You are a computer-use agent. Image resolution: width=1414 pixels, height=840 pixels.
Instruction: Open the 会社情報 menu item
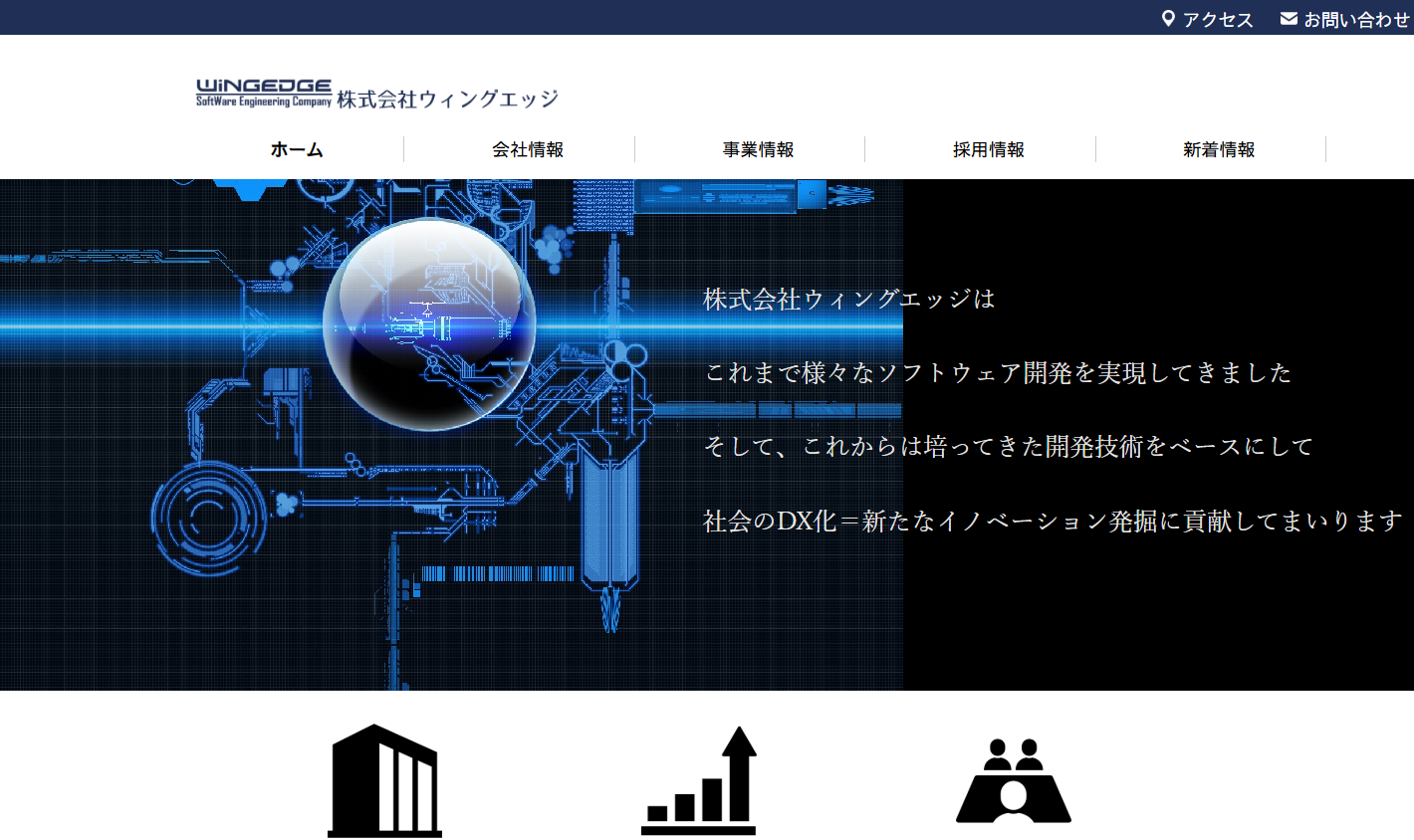[x=528, y=149]
